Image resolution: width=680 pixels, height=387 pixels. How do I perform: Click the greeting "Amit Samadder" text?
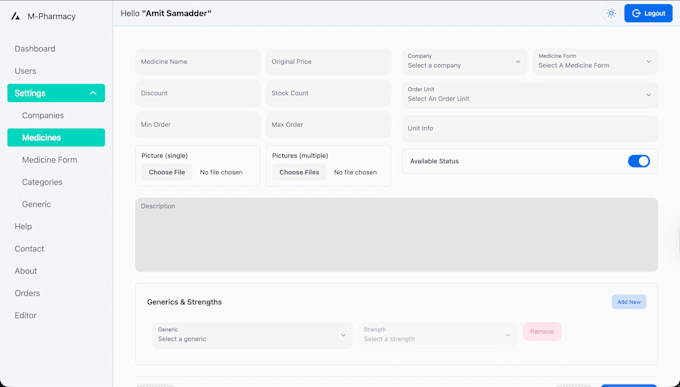pyautogui.click(x=177, y=13)
